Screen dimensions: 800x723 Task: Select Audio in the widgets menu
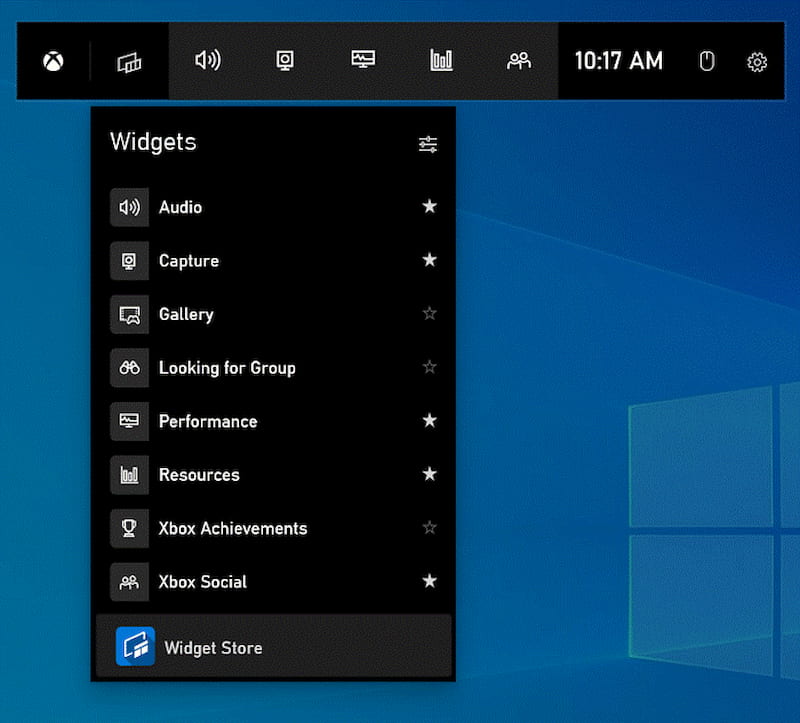273,207
